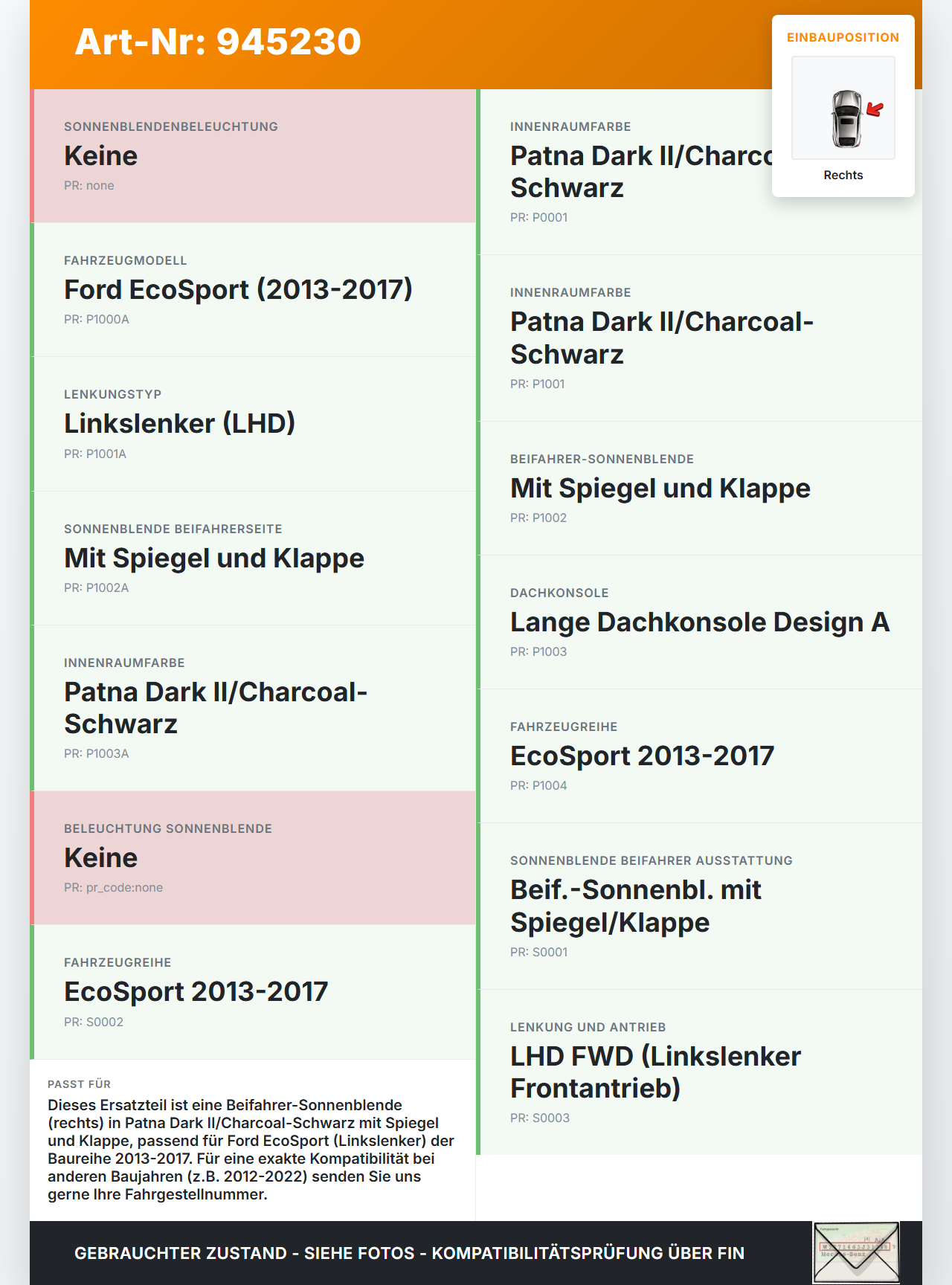Image resolution: width=952 pixels, height=1285 pixels.
Task: Select Sonnenblende Beifahrerseite Mit Spiegel und Klappe
Action: (253, 558)
